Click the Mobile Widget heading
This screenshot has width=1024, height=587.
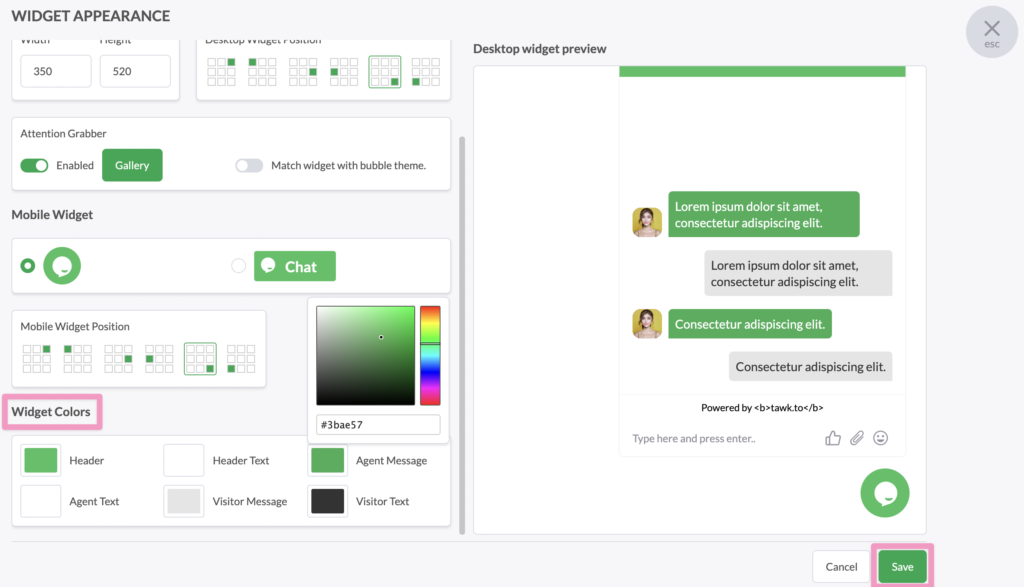tap(52, 214)
